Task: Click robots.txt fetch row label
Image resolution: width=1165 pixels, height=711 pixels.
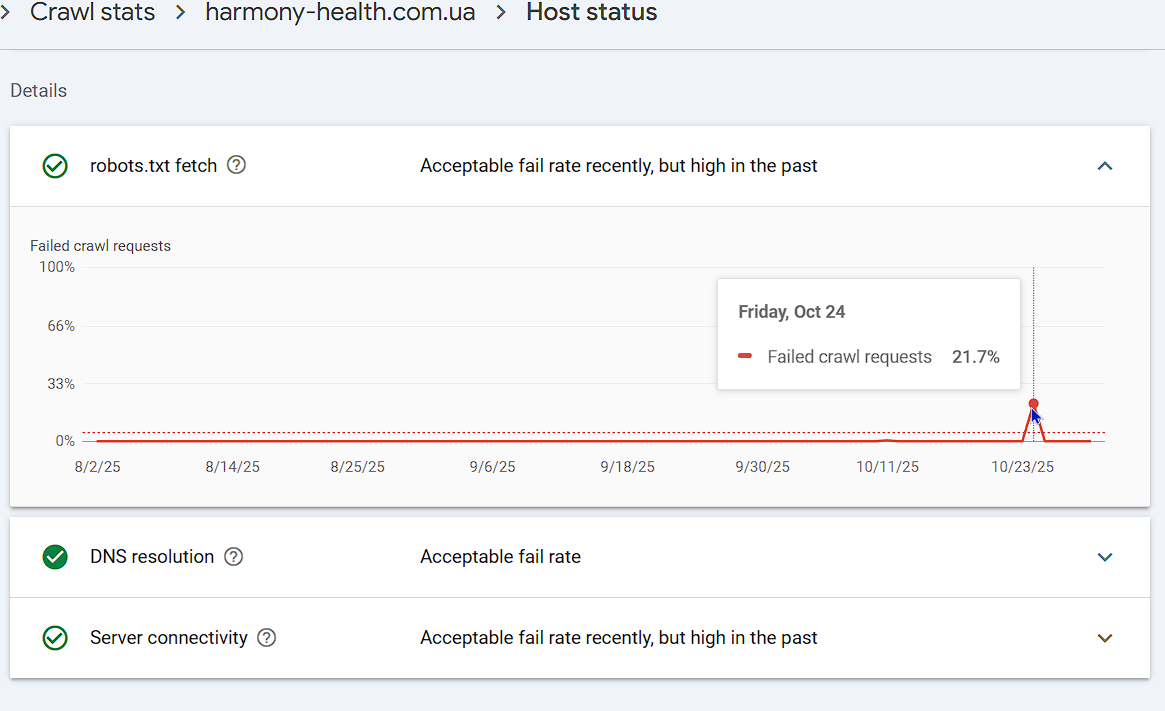Action: pyautogui.click(x=153, y=166)
